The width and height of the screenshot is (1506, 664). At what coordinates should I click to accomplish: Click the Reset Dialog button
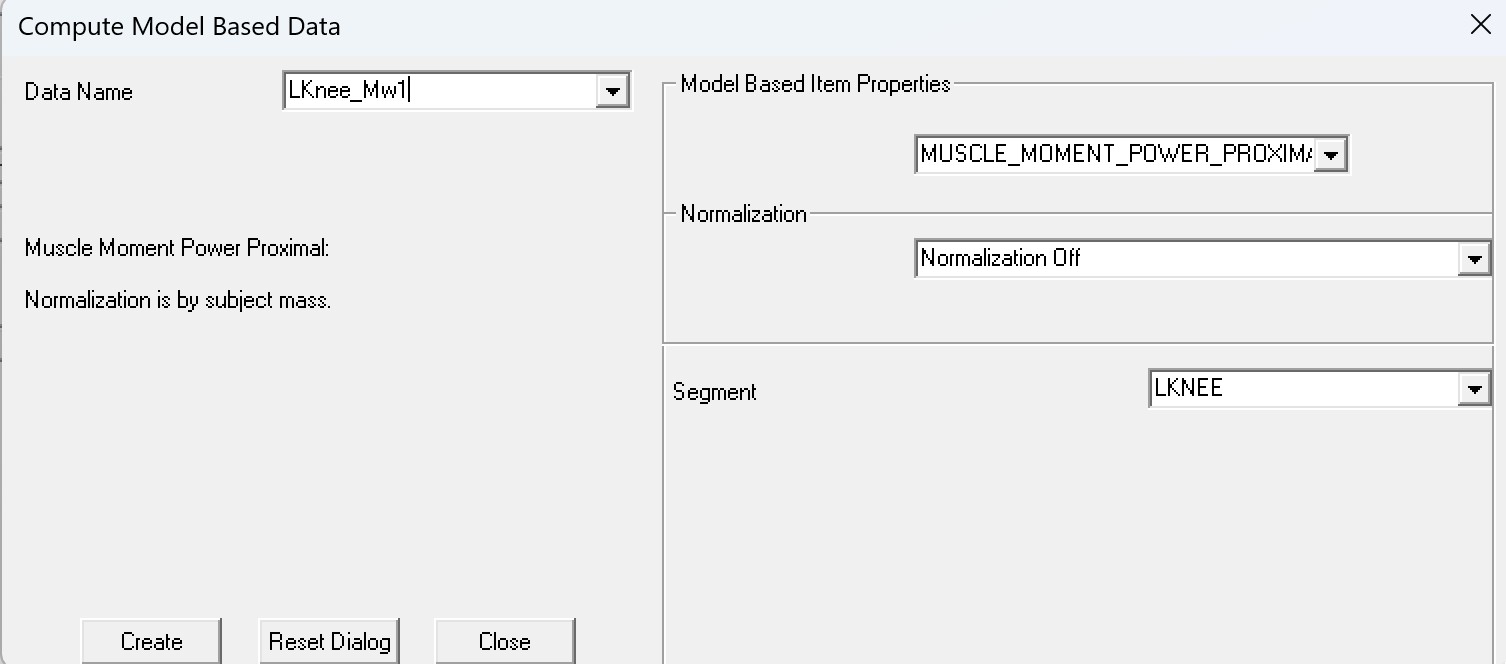tap(329, 641)
